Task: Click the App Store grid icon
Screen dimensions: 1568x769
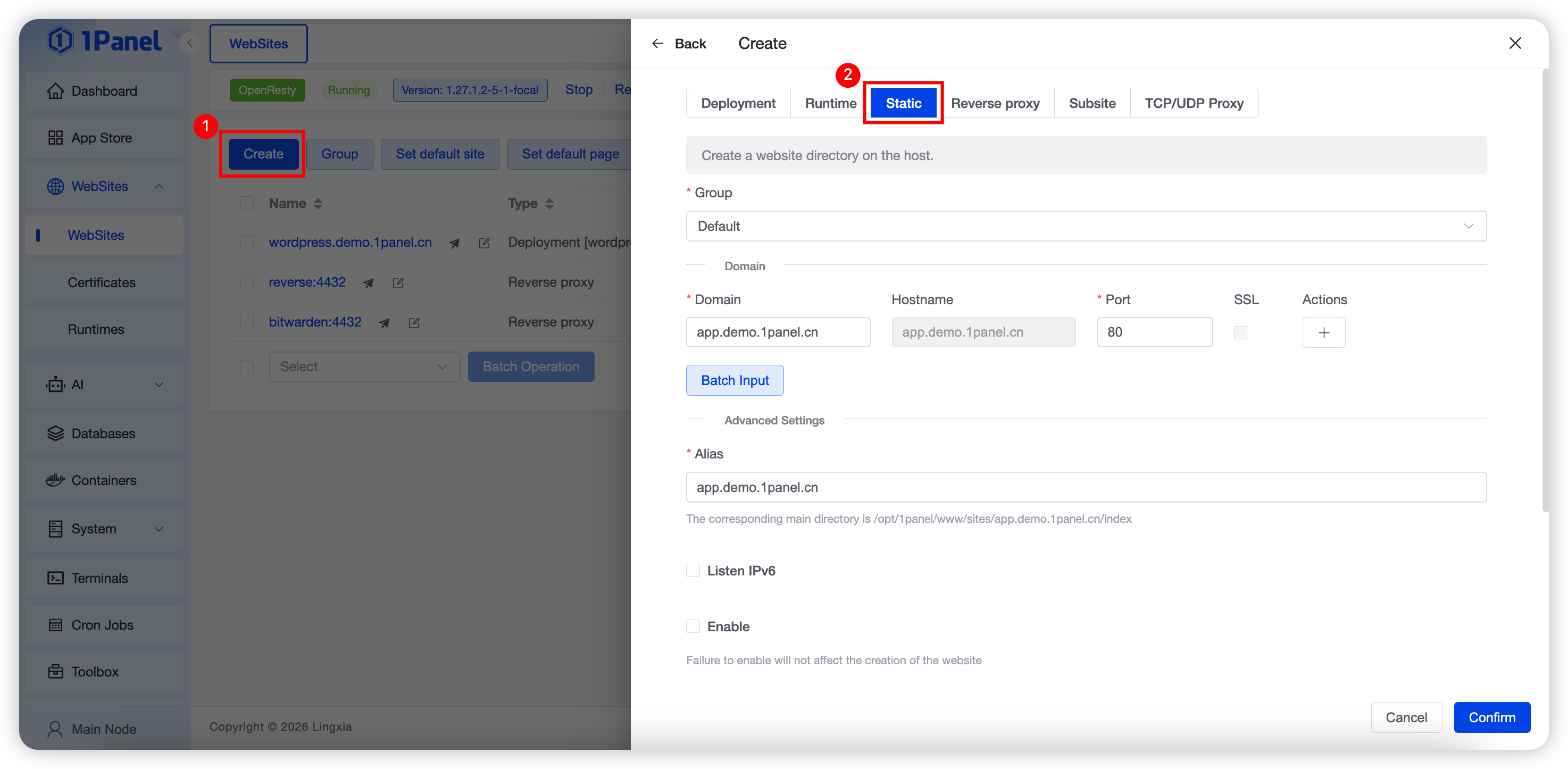Action: pos(55,138)
